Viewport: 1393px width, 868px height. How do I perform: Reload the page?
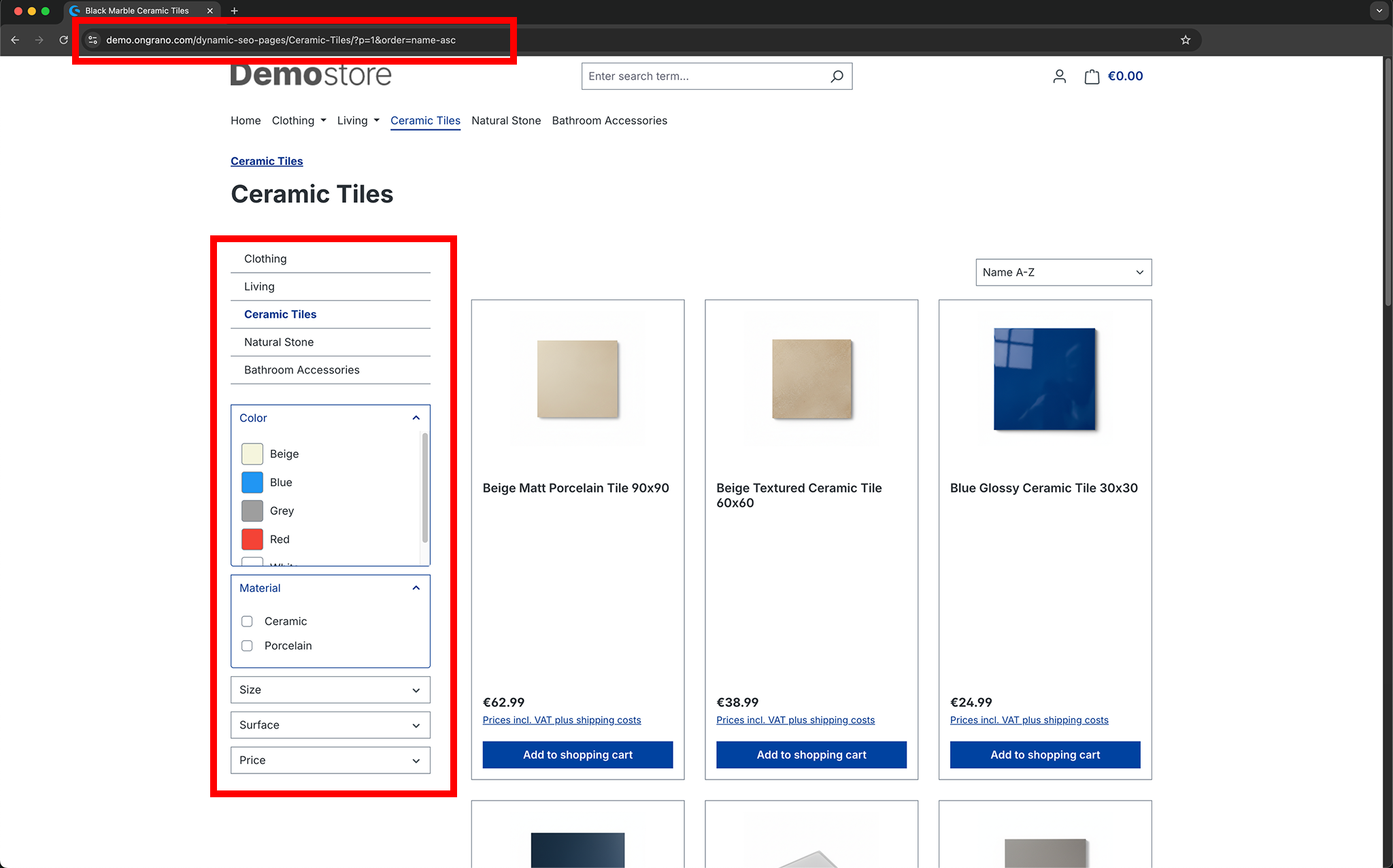(x=63, y=40)
